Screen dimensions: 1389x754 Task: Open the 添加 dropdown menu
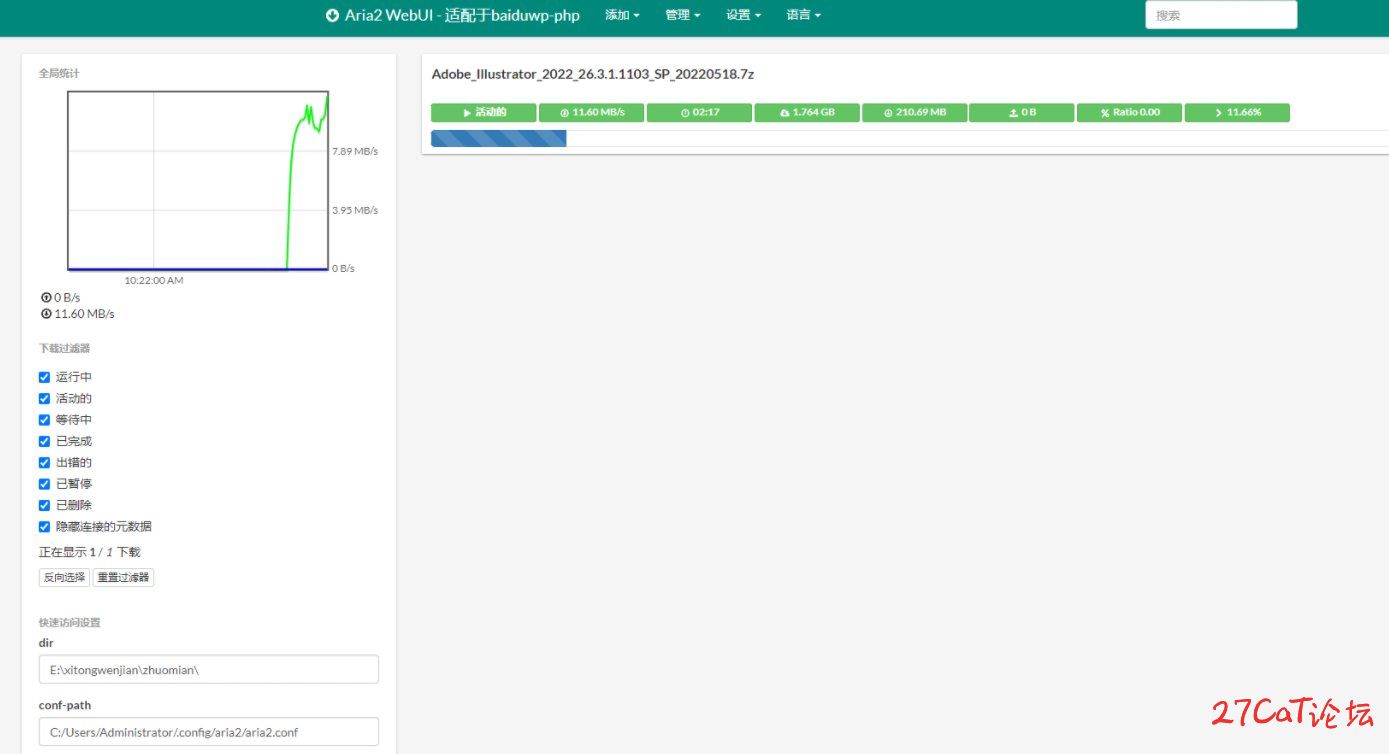[622, 15]
